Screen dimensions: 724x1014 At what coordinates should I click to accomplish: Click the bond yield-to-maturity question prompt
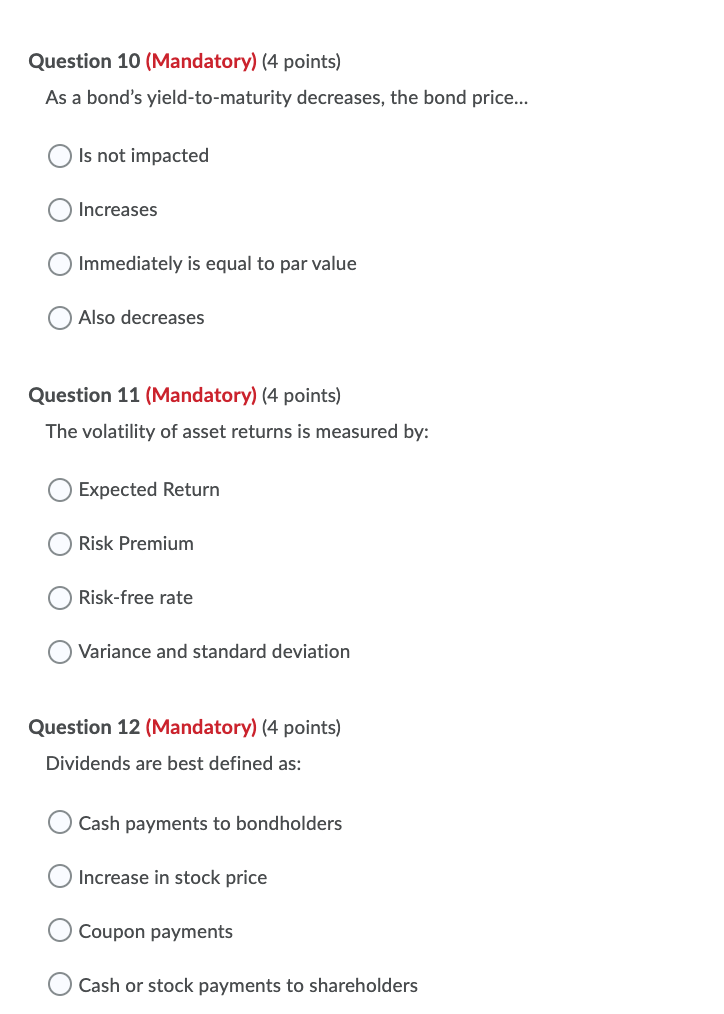(287, 98)
